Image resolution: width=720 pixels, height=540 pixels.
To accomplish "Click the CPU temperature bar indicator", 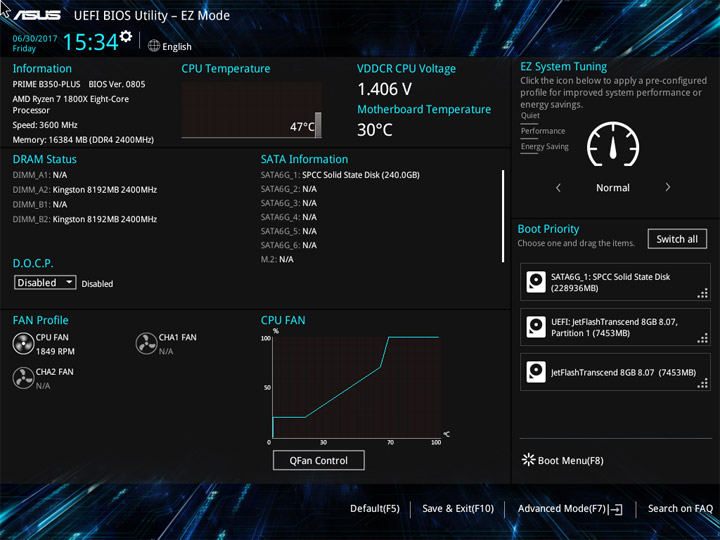I will pyautogui.click(x=318, y=125).
